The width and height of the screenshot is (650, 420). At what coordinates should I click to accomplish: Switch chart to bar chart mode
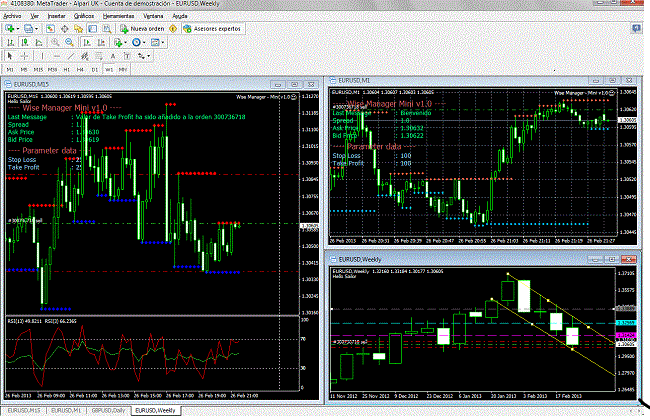point(11,42)
